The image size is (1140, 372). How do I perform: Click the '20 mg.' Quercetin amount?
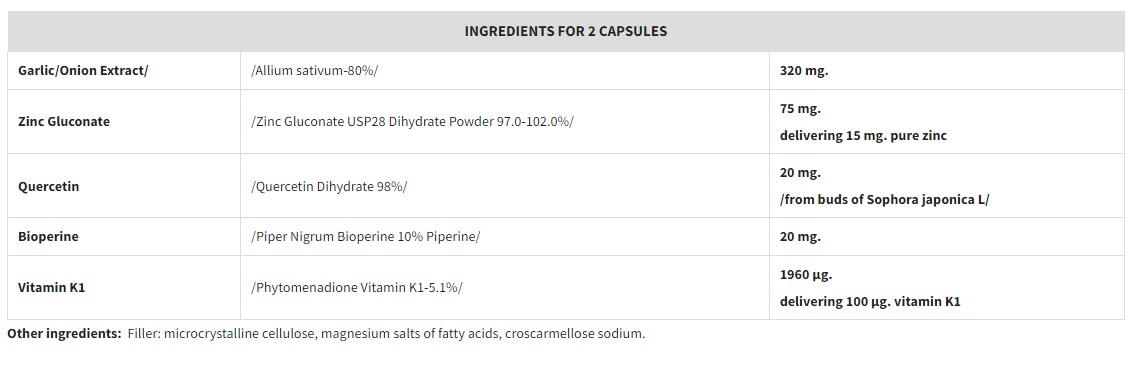pyautogui.click(x=800, y=173)
